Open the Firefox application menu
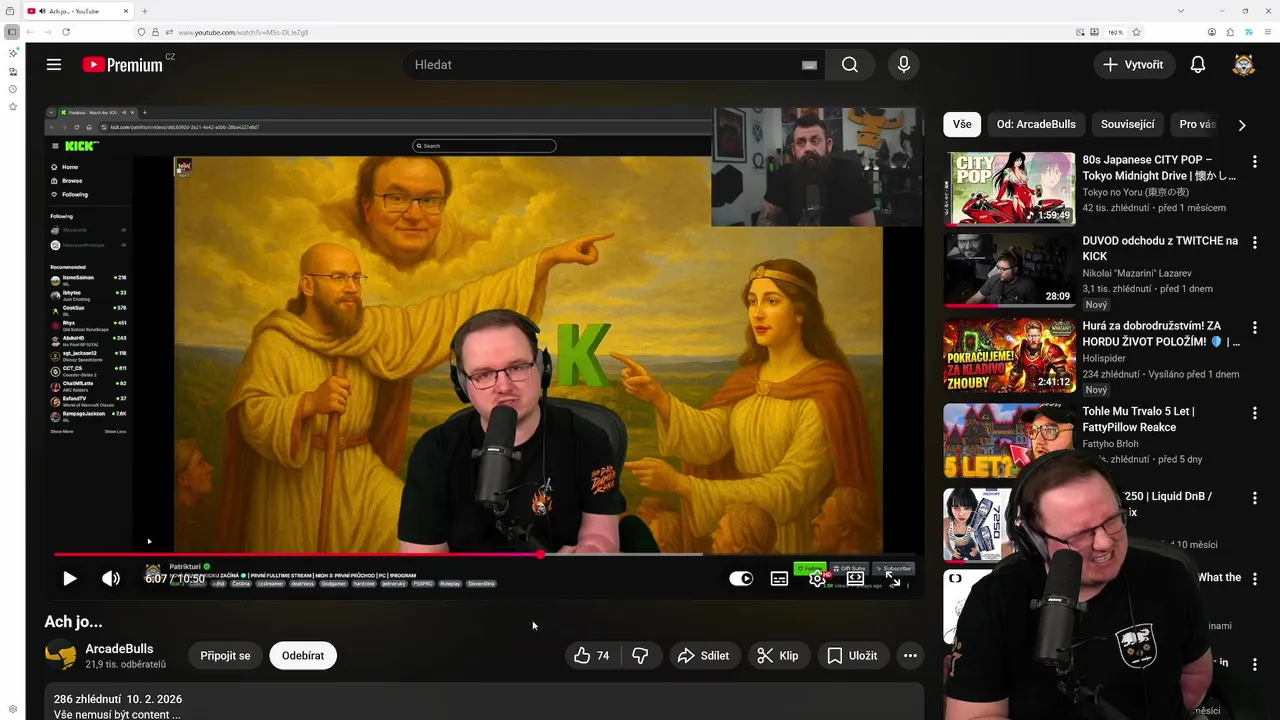 point(1266,32)
